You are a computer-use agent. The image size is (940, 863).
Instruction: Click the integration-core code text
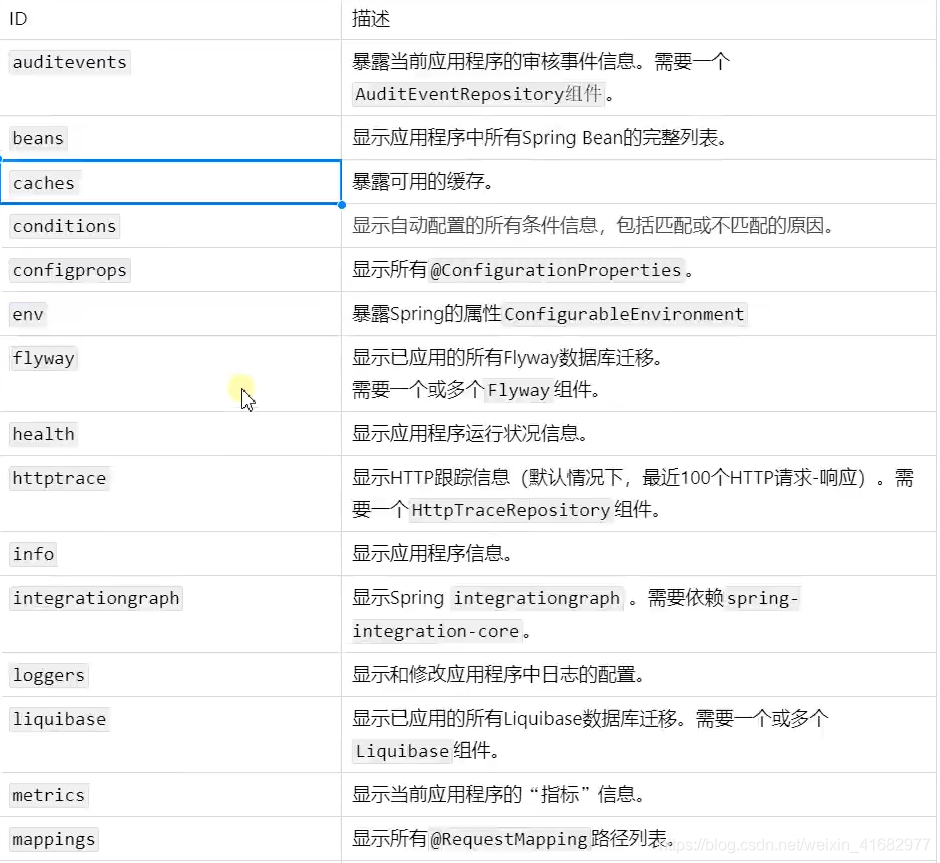(x=436, y=631)
